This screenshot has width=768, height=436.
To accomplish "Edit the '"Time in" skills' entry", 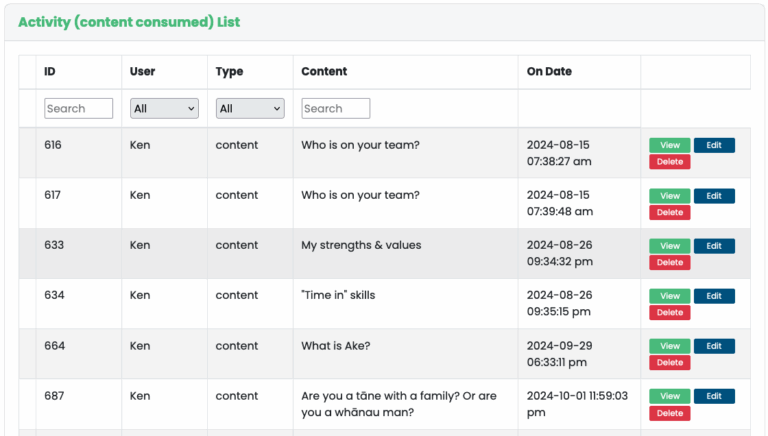I will [x=714, y=296].
